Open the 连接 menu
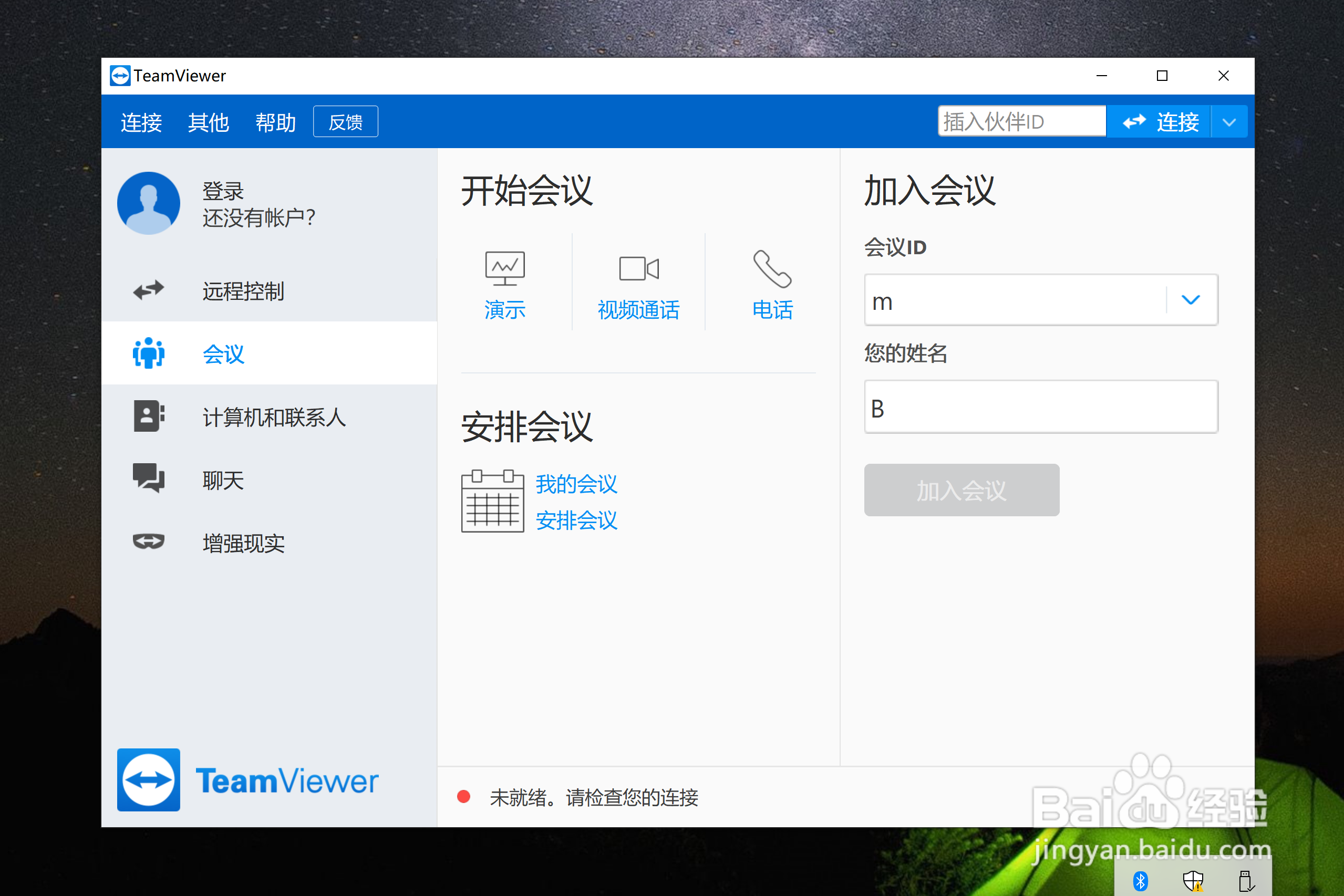Image resolution: width=1344 pixels, height=896 pixels. tap(141, 122)
